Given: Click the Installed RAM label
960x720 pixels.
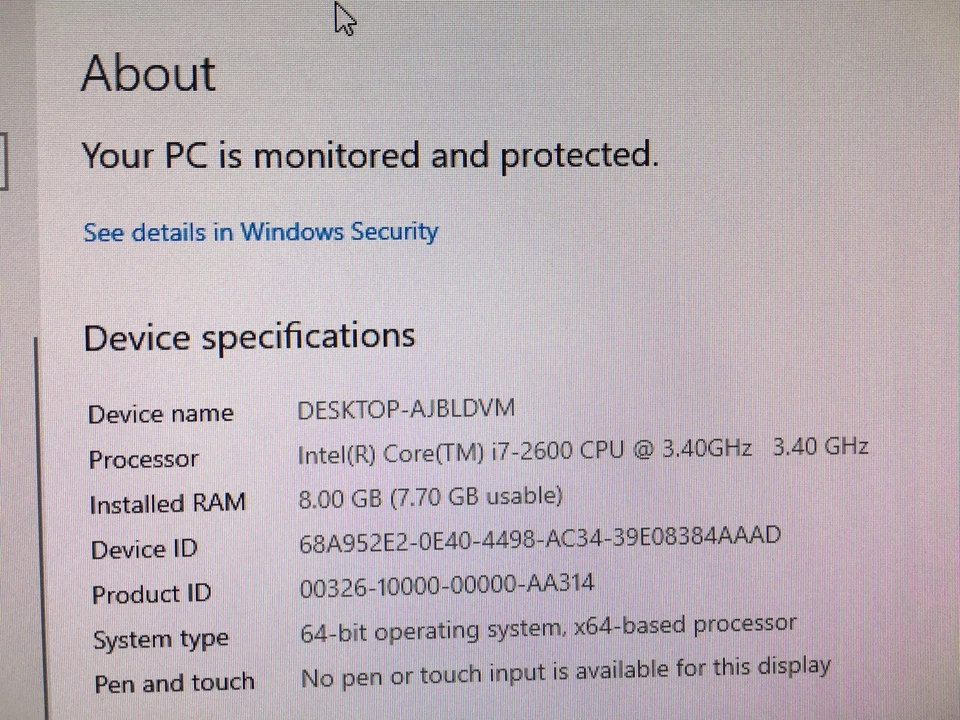Looking at the screenshot, I should click(x=167, y=504).
